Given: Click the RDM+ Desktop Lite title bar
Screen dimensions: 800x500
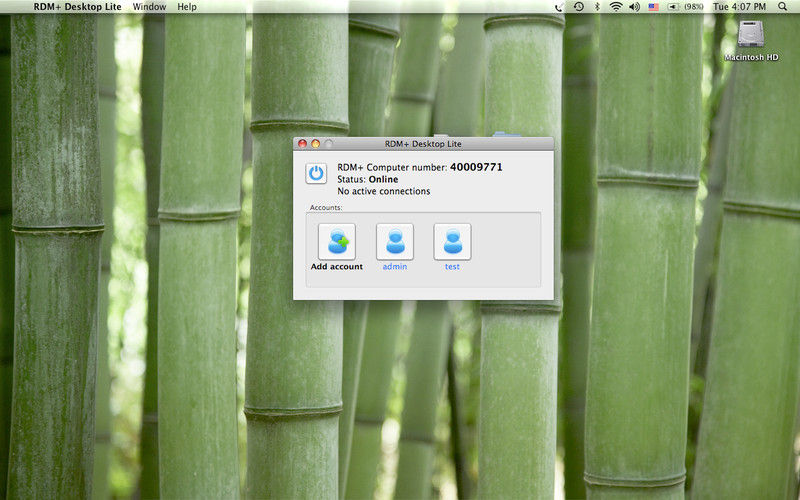Looking at the screenshot, I should [x=423, y=144].
